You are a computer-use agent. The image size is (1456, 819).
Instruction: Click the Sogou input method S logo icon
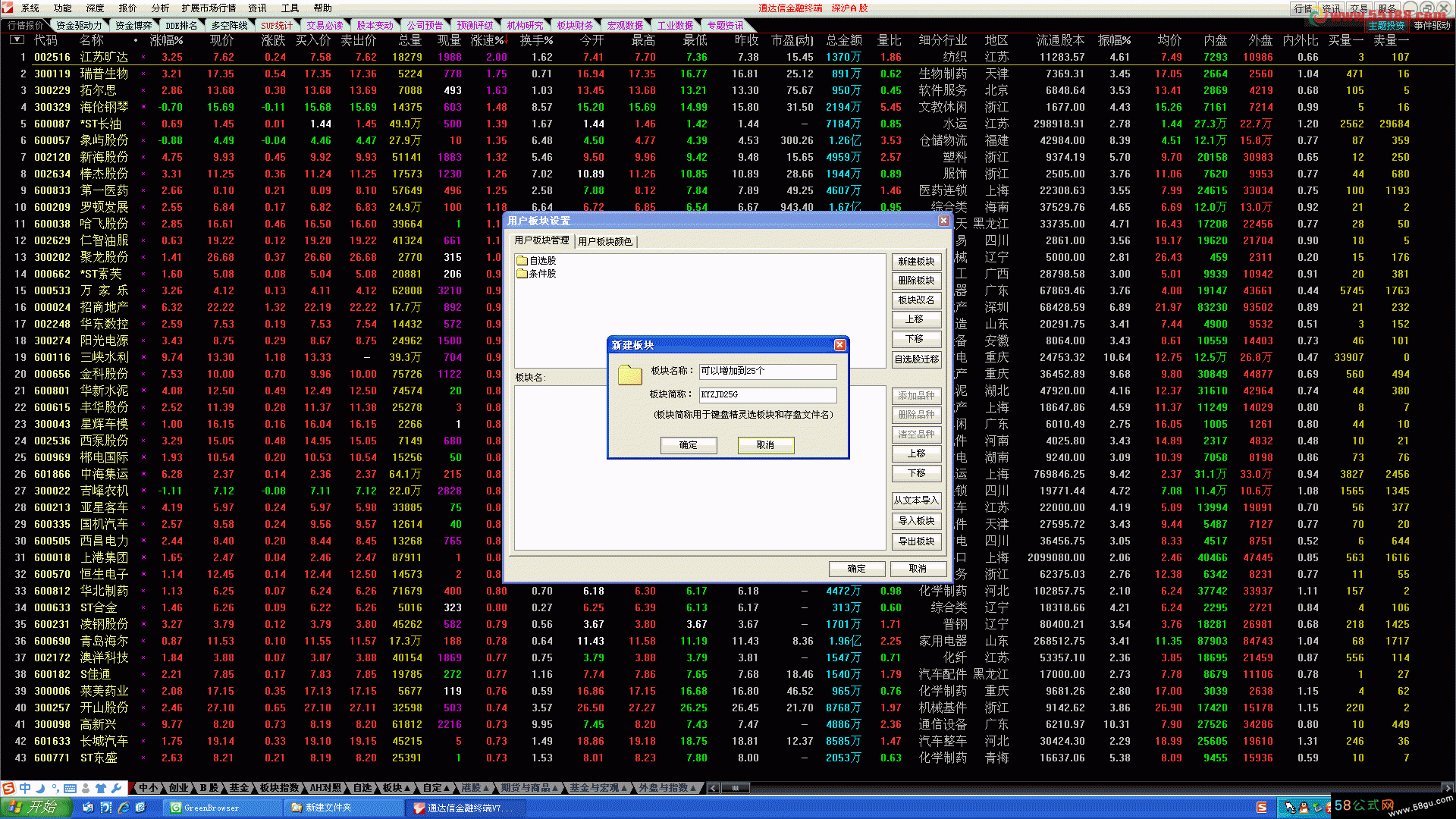8,789
